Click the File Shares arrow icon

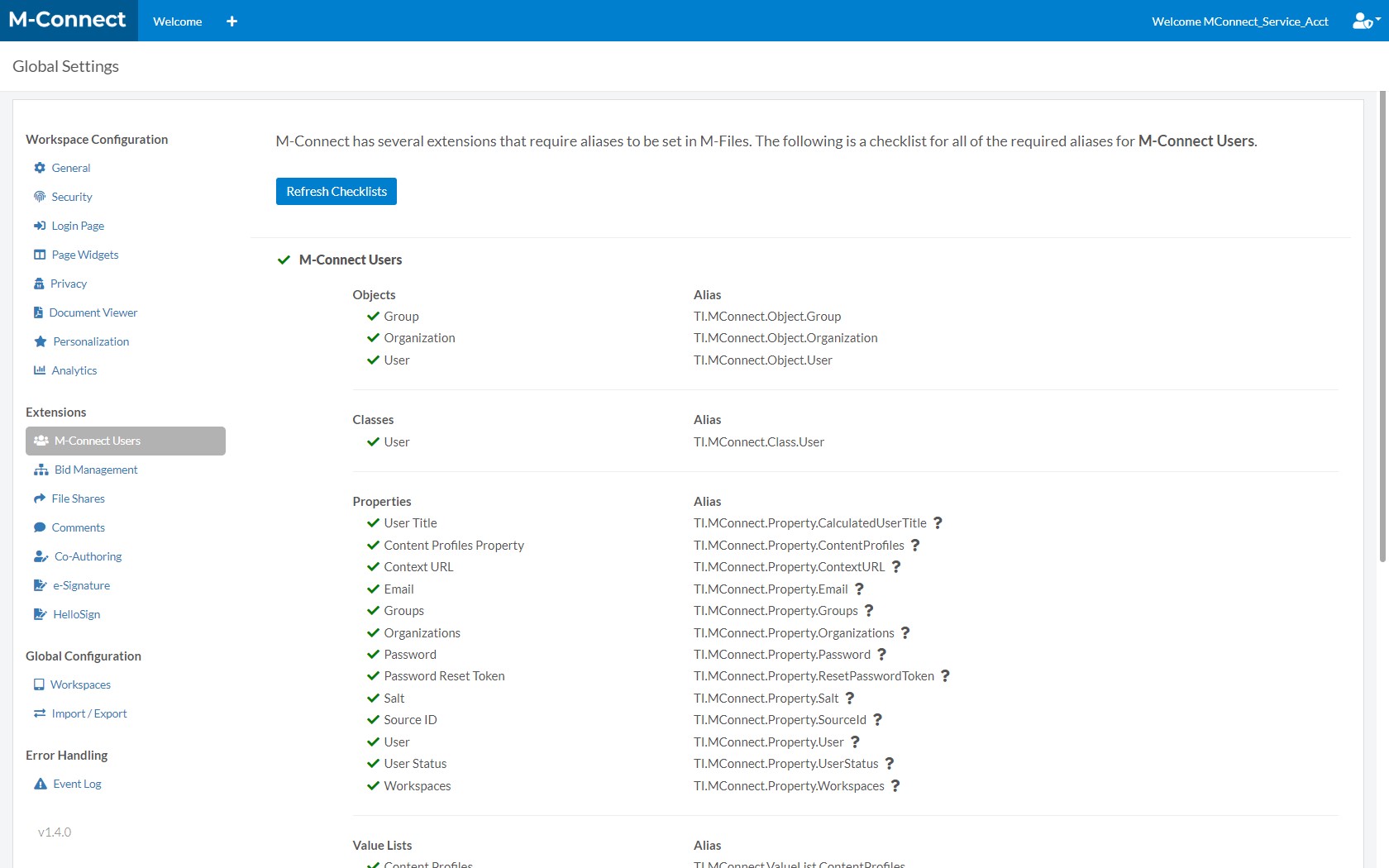(x=40, y=498)
